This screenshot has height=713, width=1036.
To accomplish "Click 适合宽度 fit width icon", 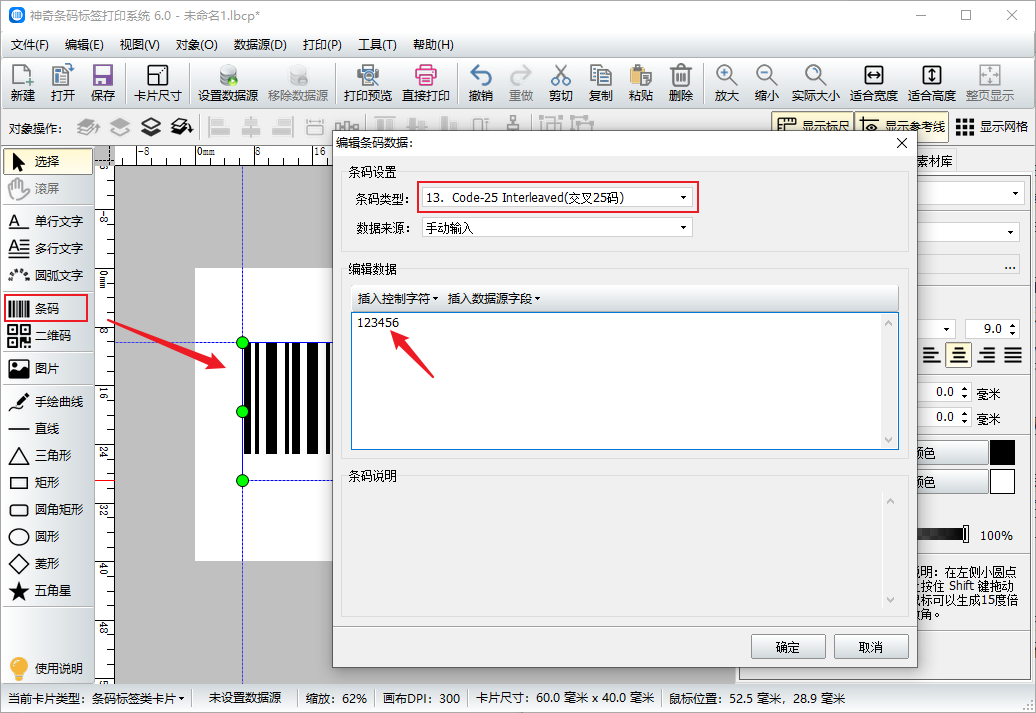I will point(873,83).
